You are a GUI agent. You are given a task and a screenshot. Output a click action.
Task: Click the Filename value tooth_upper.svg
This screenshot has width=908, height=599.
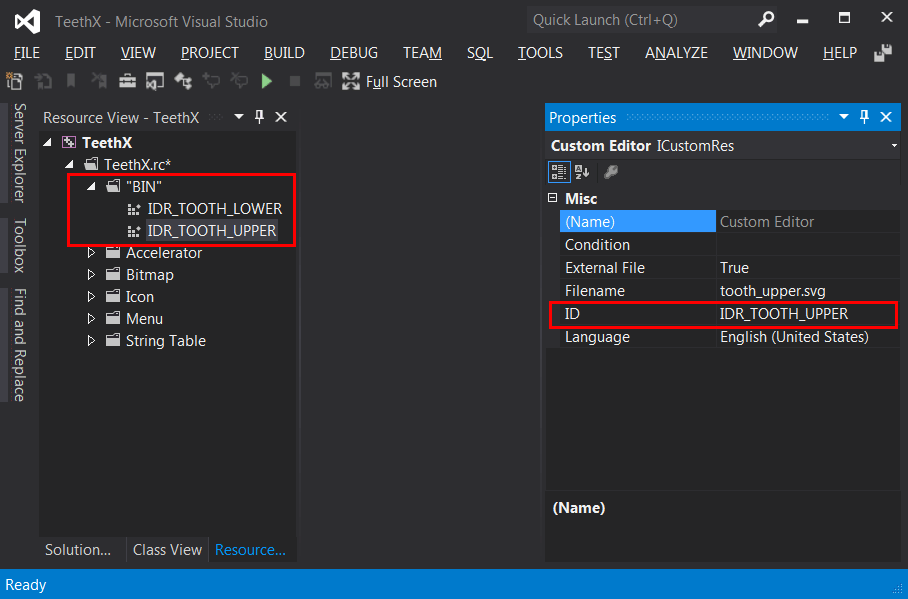click(808, 291)
